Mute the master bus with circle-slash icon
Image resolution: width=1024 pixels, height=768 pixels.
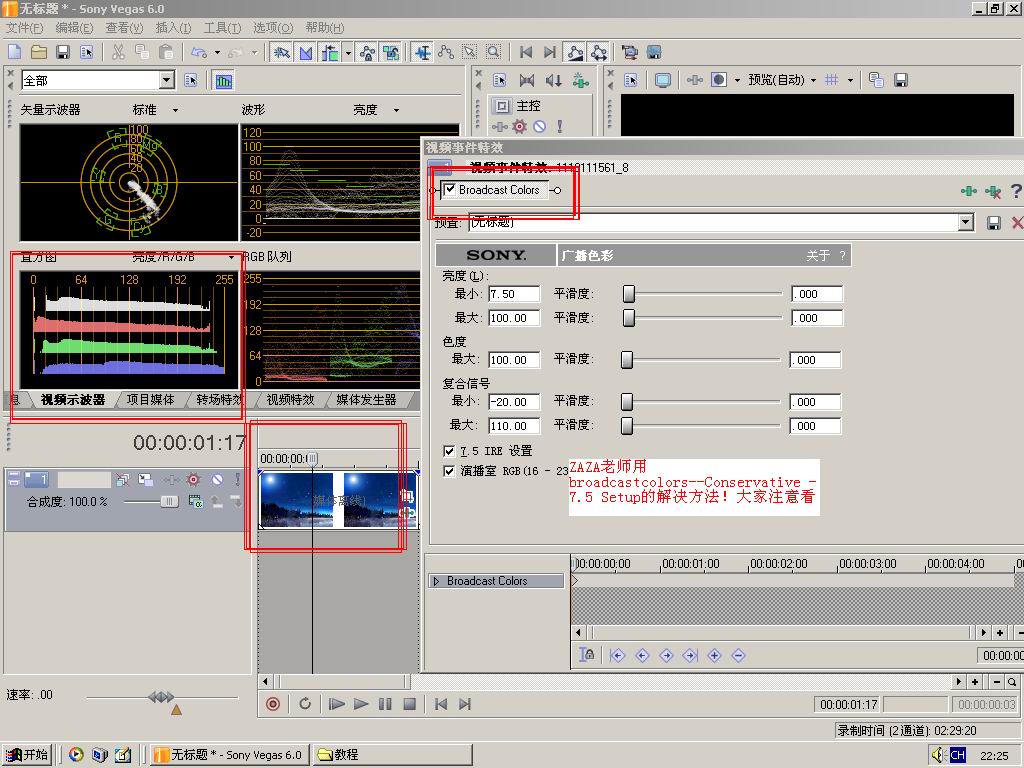click(x=539, y=127)
